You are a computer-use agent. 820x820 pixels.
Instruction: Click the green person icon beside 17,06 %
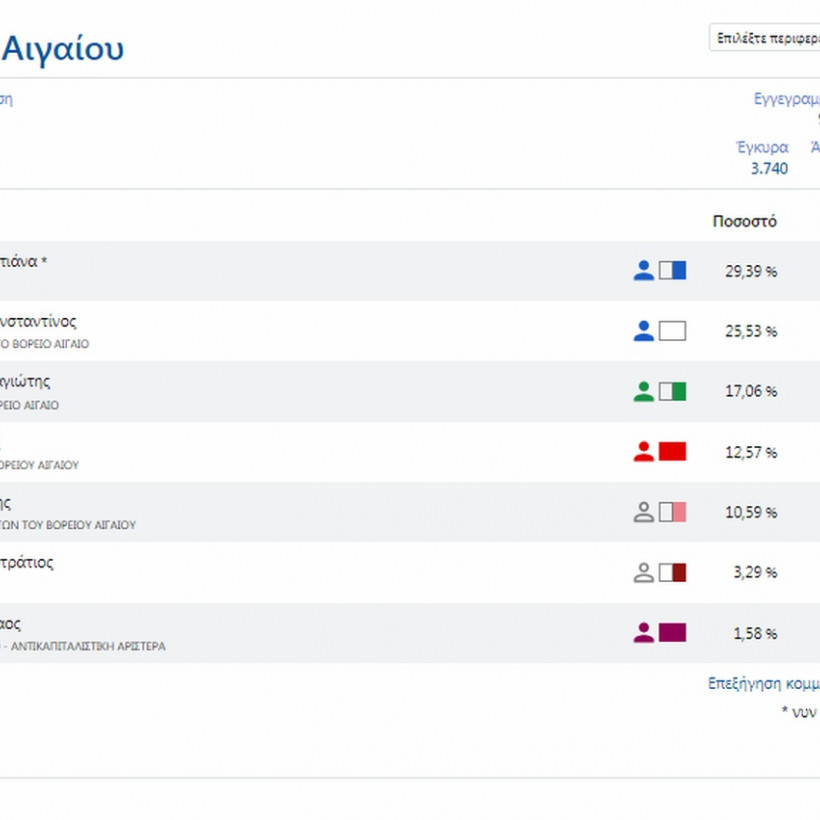pos(643,391)
